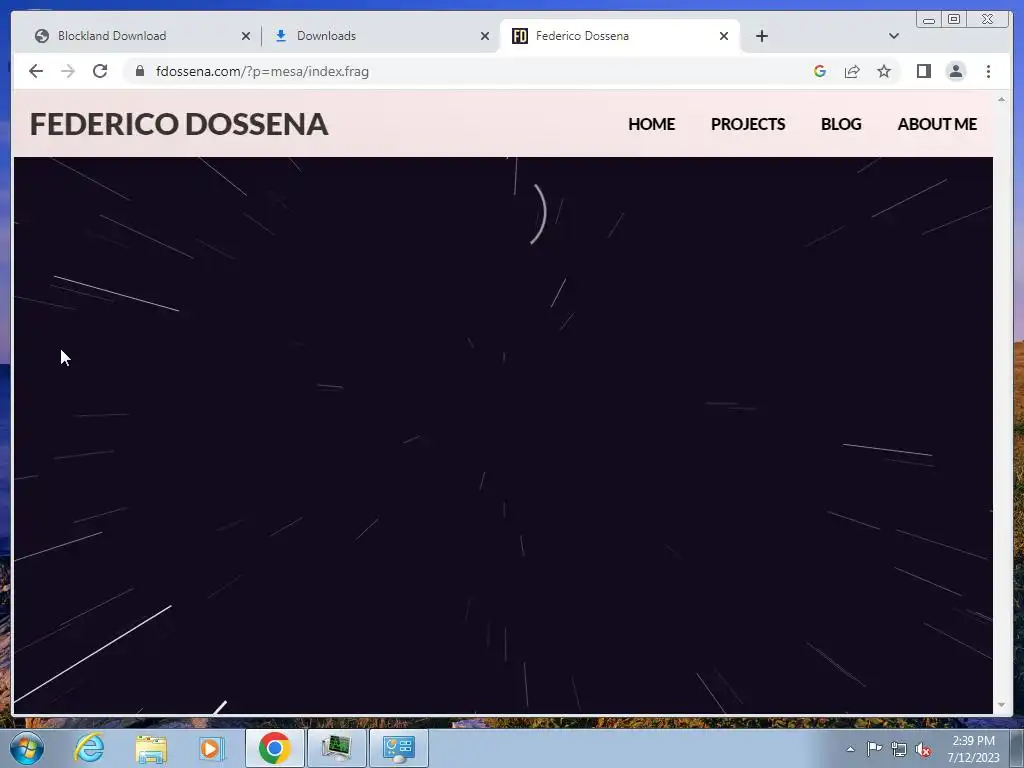
Task: Click the forward navigation arrow
Action: coord(68,71)
